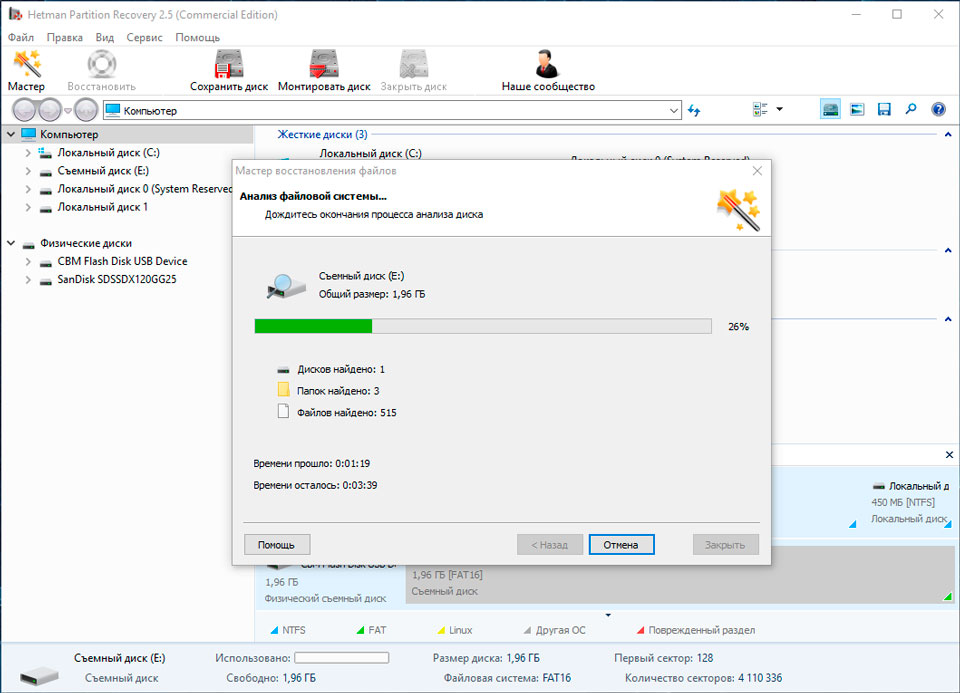Close the file recovery wizard dialog
The width and height of the screenshot is (960, 693).
click(x=757, y=171)
